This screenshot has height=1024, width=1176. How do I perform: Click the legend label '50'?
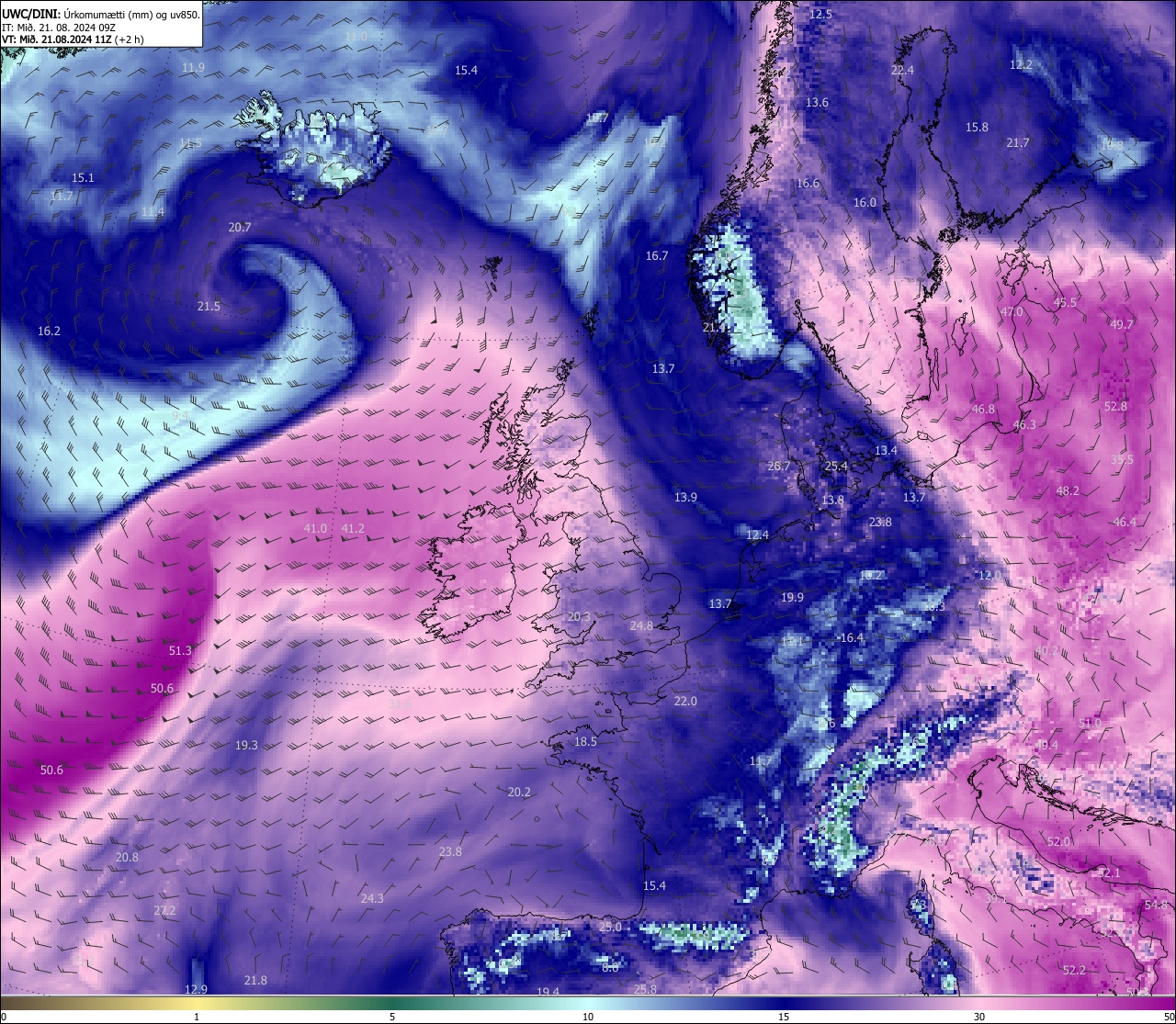(1169, 1017)
